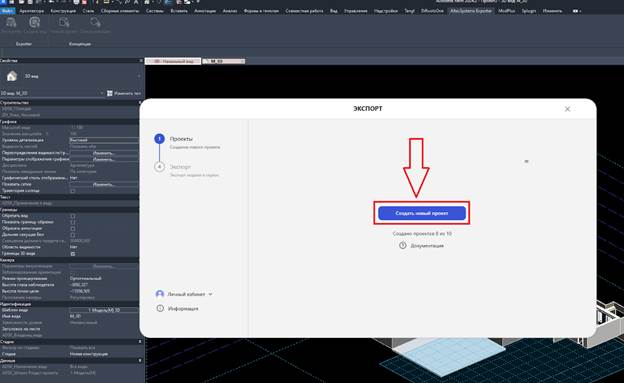Image resolution: width=624 pixels, height=383 pixels.
Task: Close the Свойства properties panel
Action: coord(141,61)
